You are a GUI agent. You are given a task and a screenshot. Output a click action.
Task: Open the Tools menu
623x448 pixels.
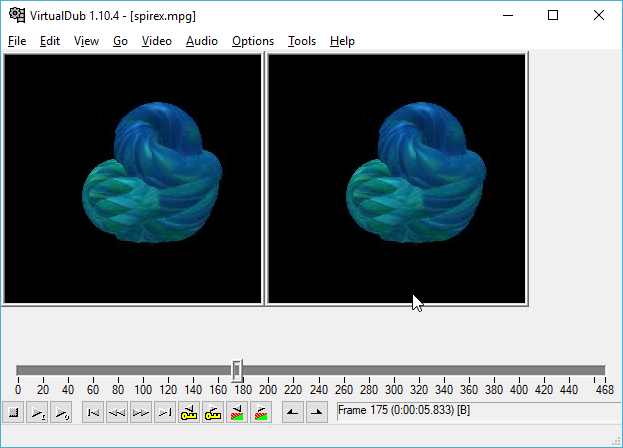pos(302,41)
